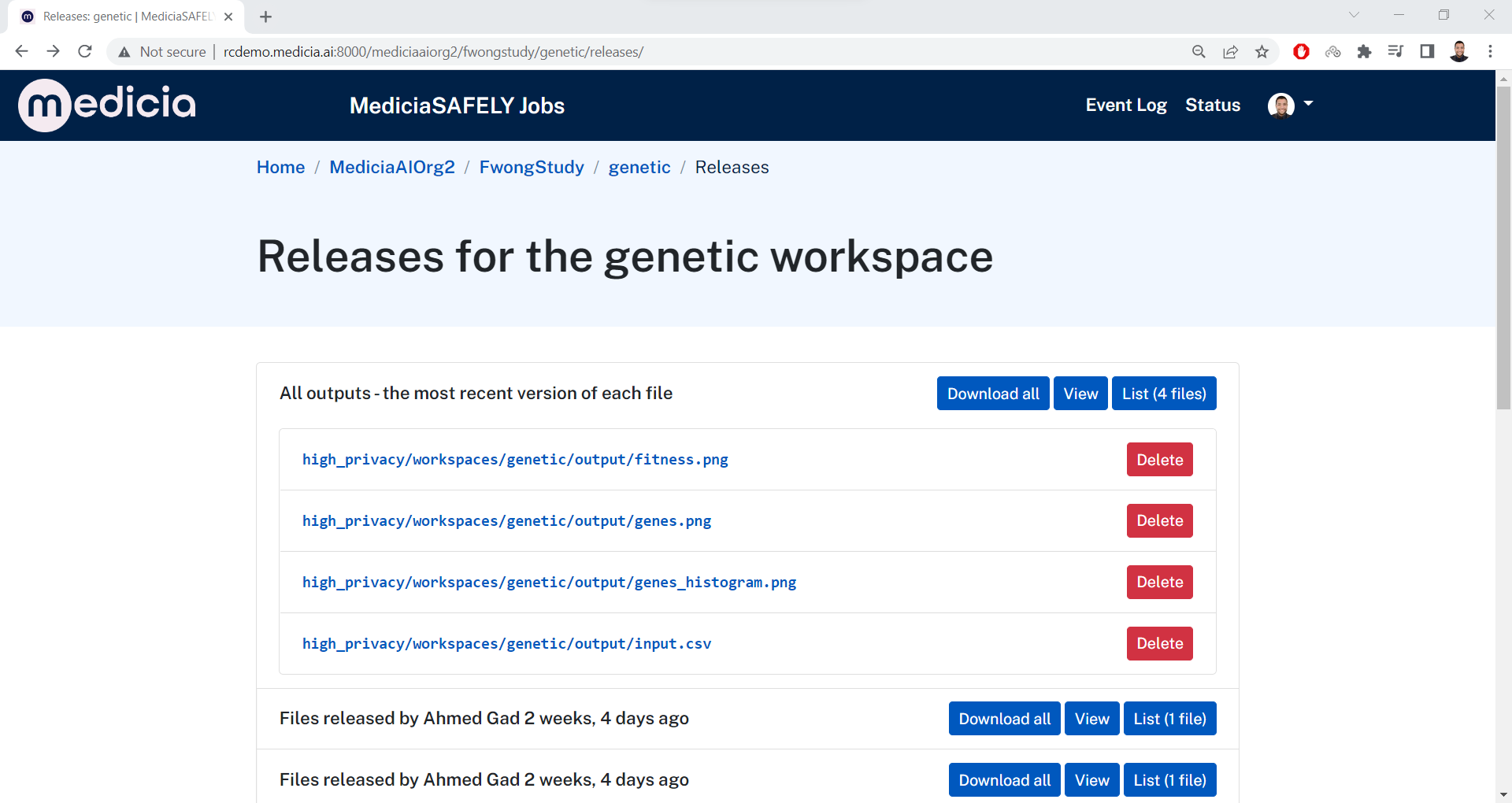
Task: View the first Ahmed Gad release
Action: 1091,719
